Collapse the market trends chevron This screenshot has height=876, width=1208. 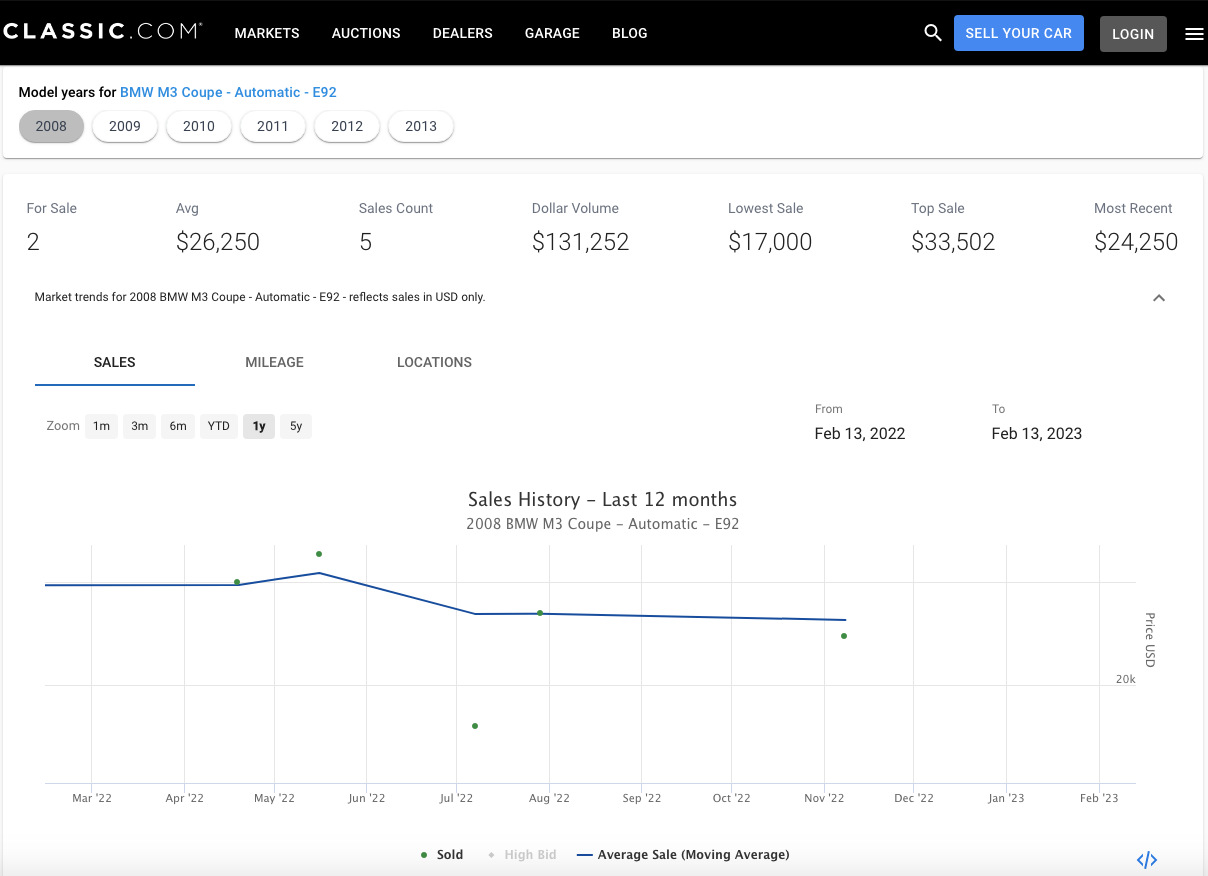coord(1159,298)
